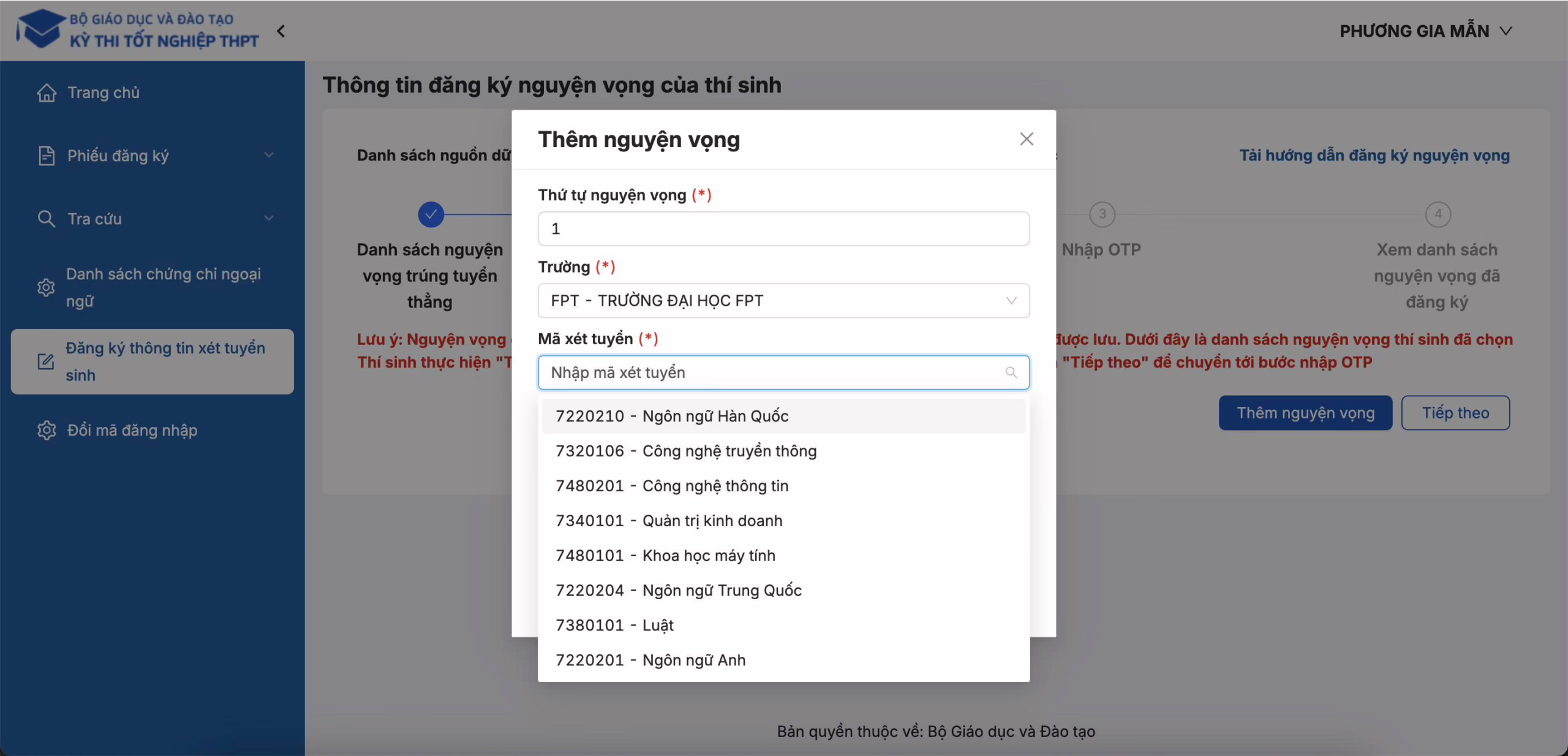The width and height of the screenshot is (1568, 756).
Task: Click the Phiếu đăng ký document icon
Action: 47,156
